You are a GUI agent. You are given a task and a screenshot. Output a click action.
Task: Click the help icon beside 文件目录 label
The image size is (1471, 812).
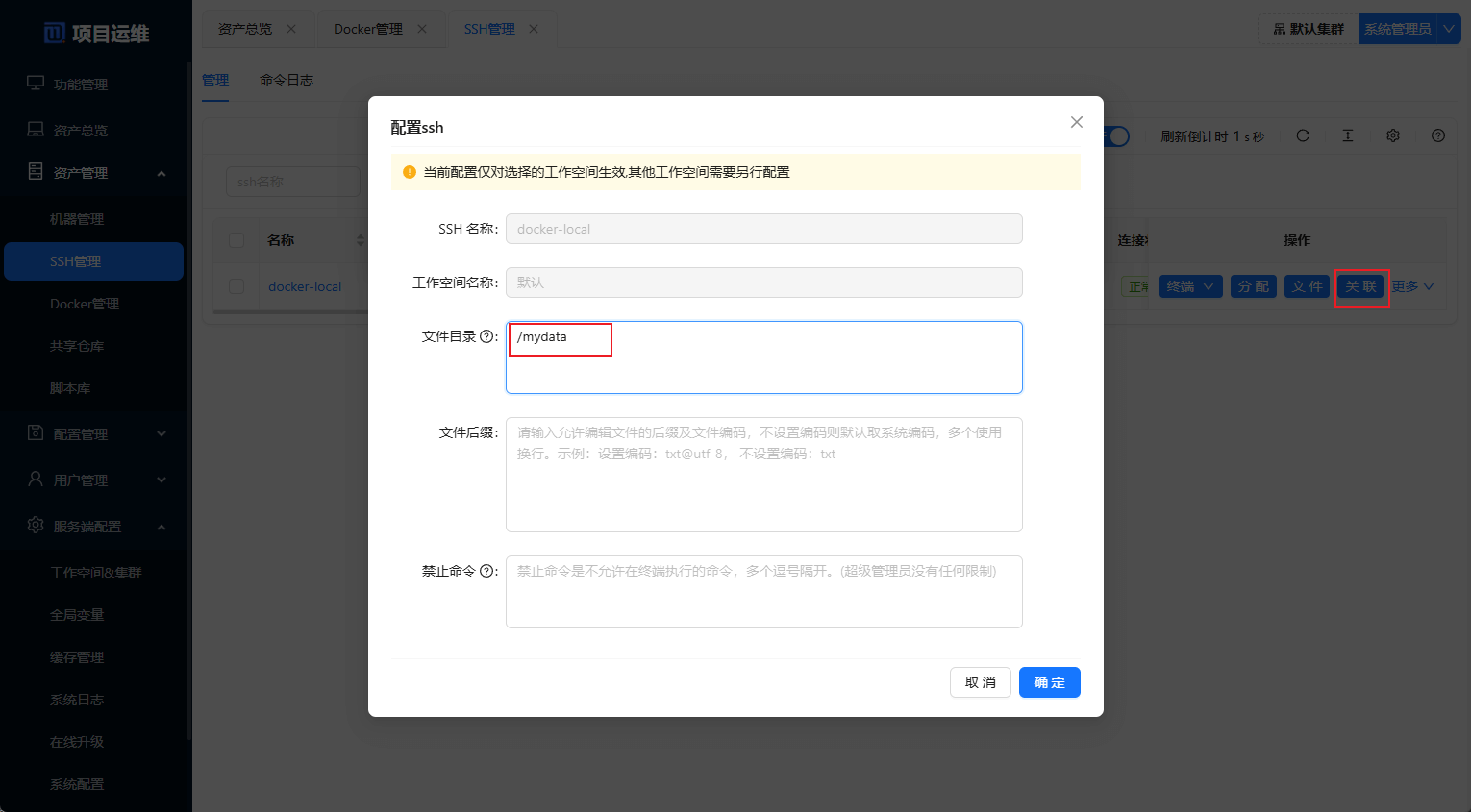point(487,337)
